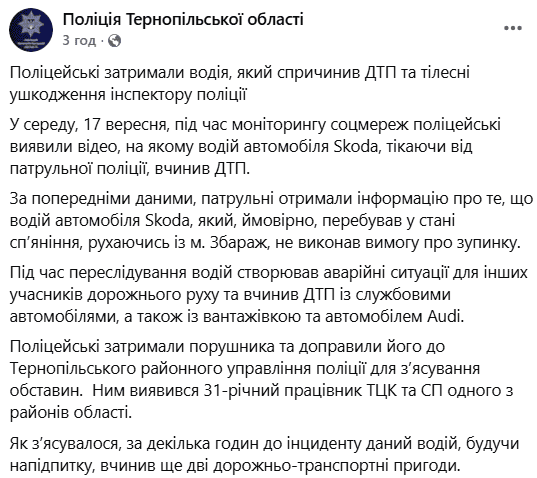Click the headline paragraph starting 'Поліцейські затримали водія'
537x478 pixels.
coord(240,84)
